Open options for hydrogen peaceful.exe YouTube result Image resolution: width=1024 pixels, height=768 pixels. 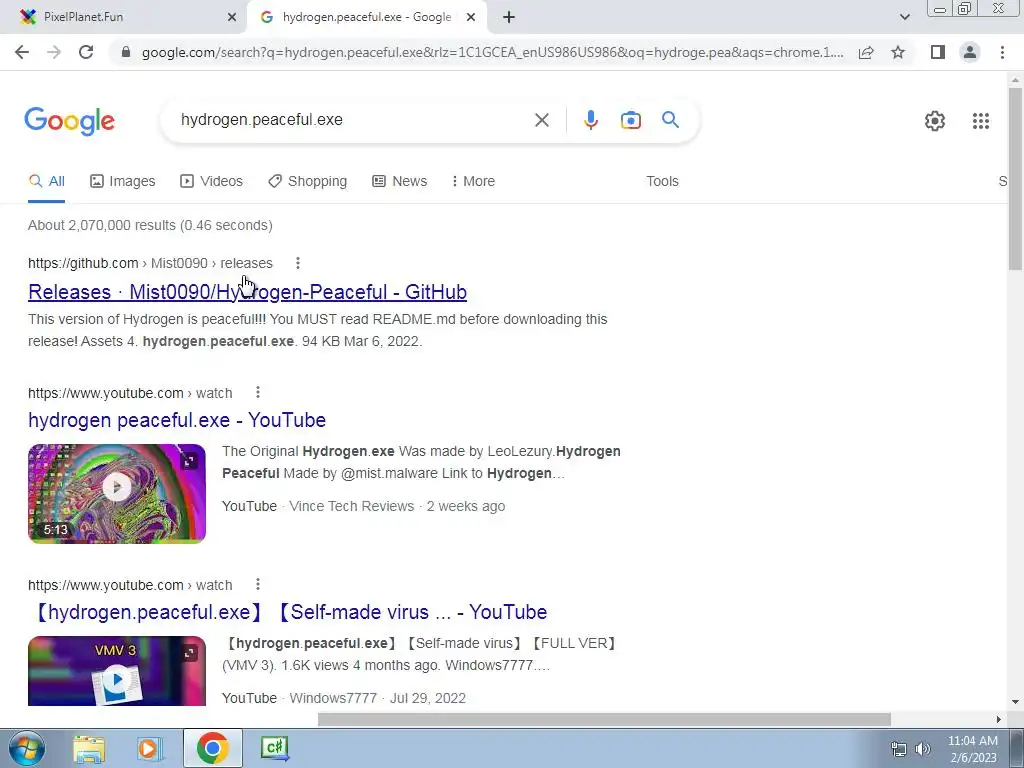point(258,392)
